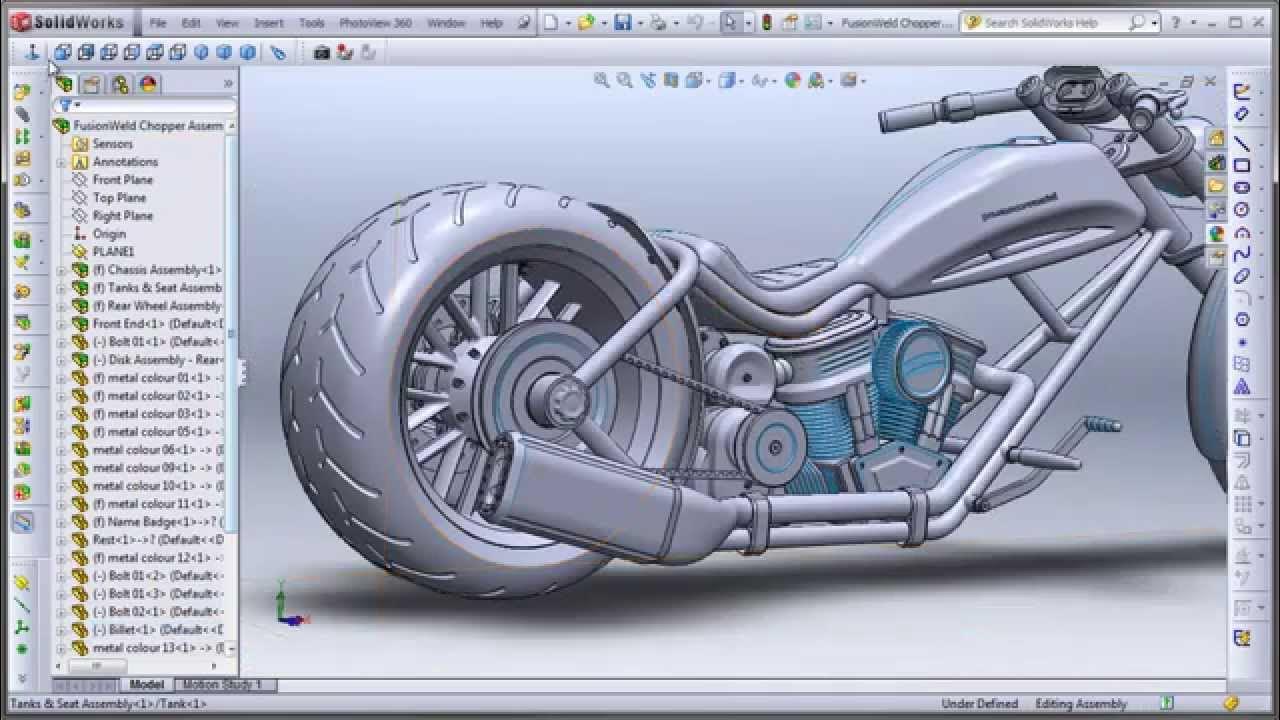
Task: Open the PhotoView 360 menu
Action: pos(375,22)
